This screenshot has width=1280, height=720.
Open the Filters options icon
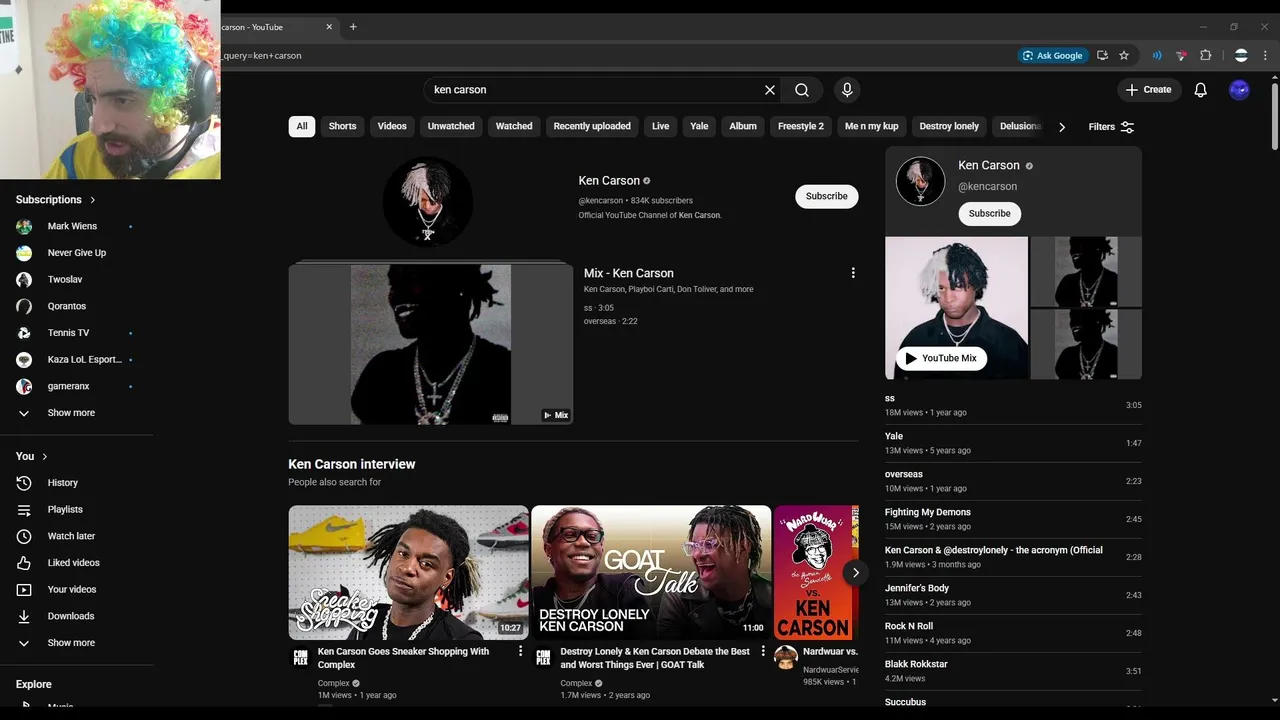1127,127
